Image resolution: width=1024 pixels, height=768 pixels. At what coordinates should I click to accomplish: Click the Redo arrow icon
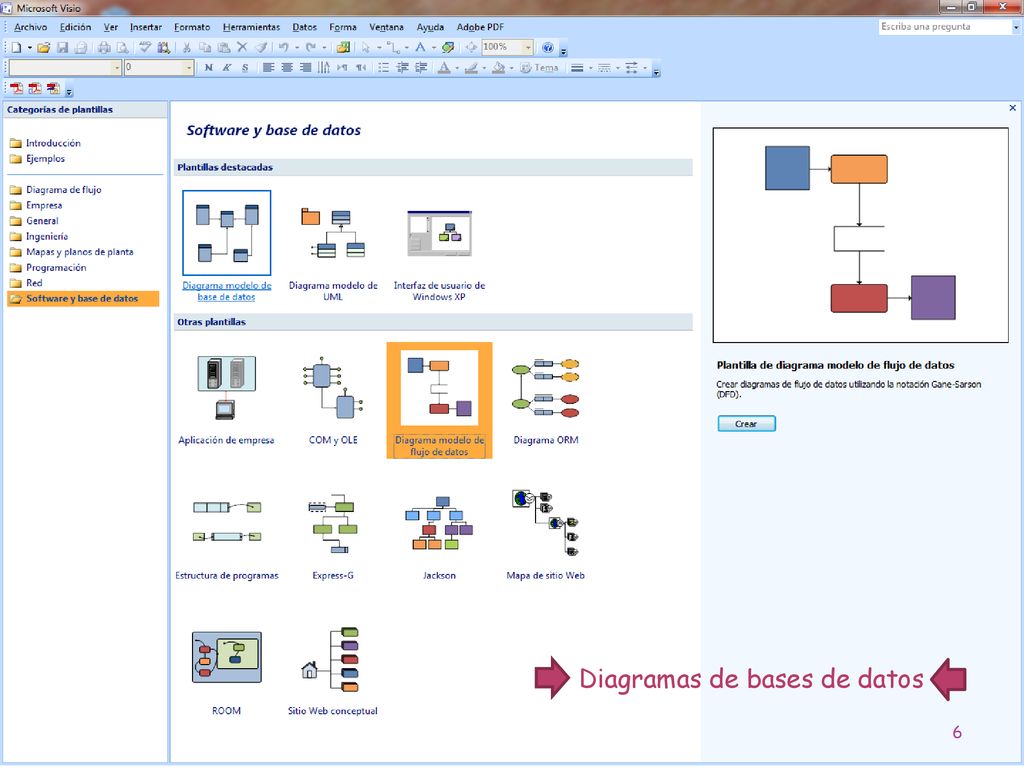[x=311, y=47]
